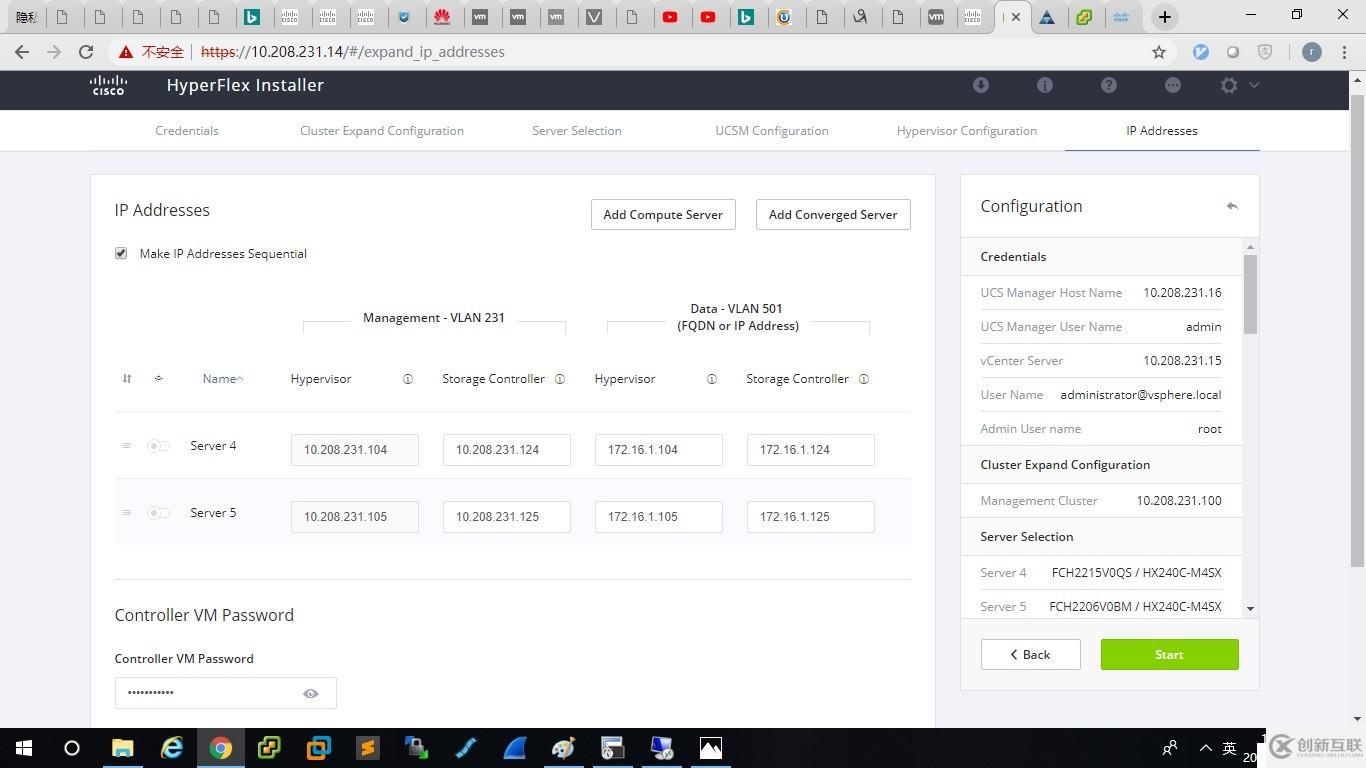Open the Windows Start menu
1366x768 pixels.
pyautogui.click(x=24, y=748)
